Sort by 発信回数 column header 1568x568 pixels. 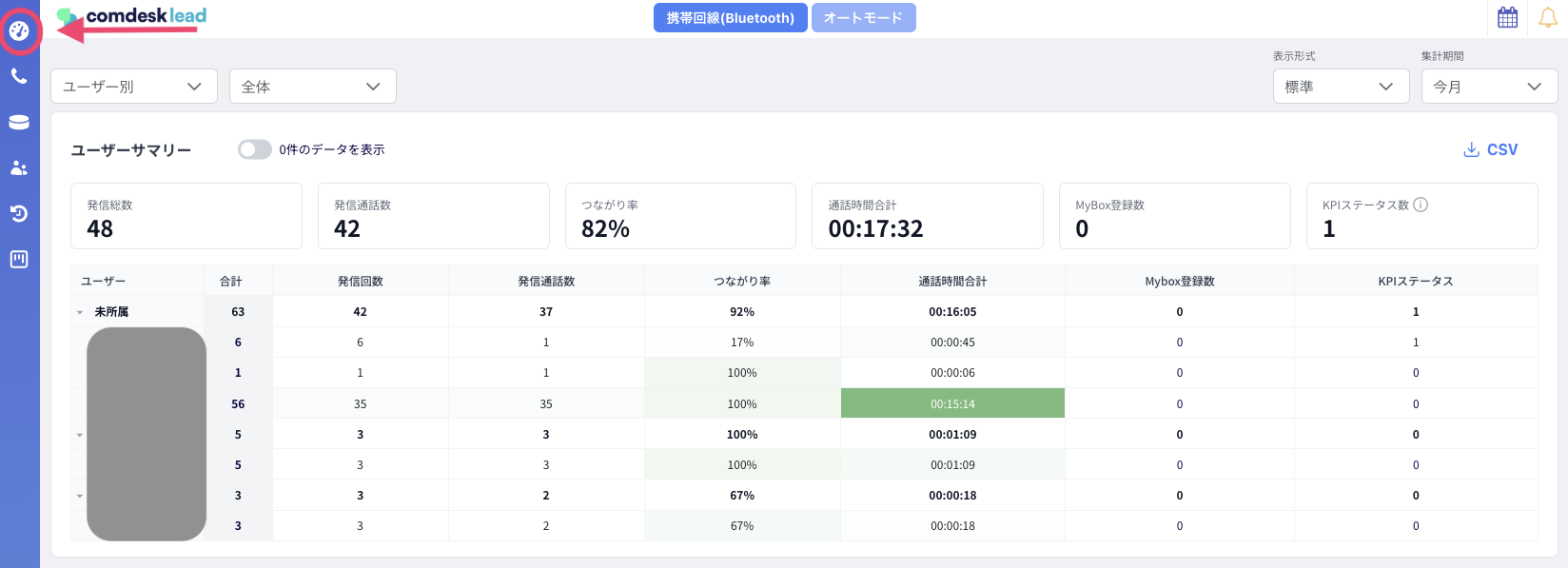click(361, 282)
